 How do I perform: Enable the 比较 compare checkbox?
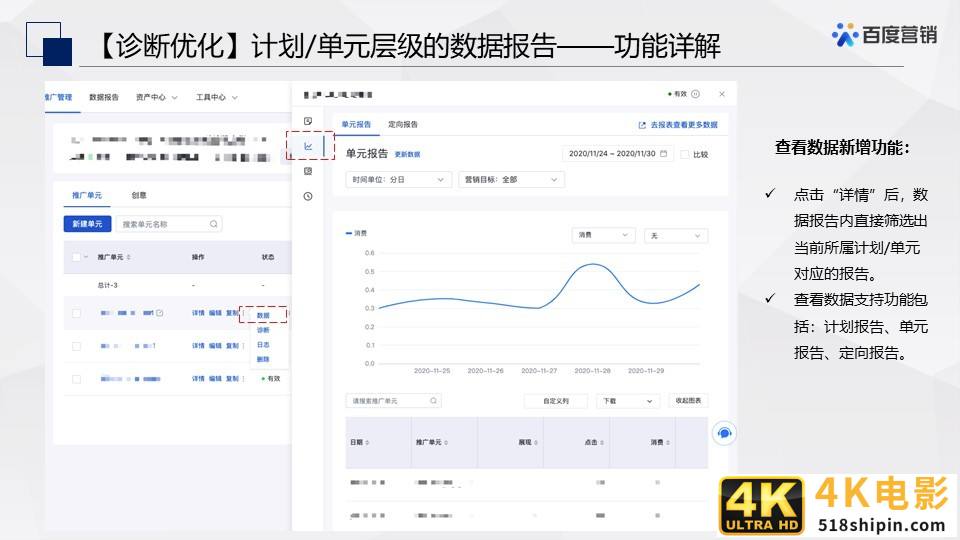tap(685, 154)
